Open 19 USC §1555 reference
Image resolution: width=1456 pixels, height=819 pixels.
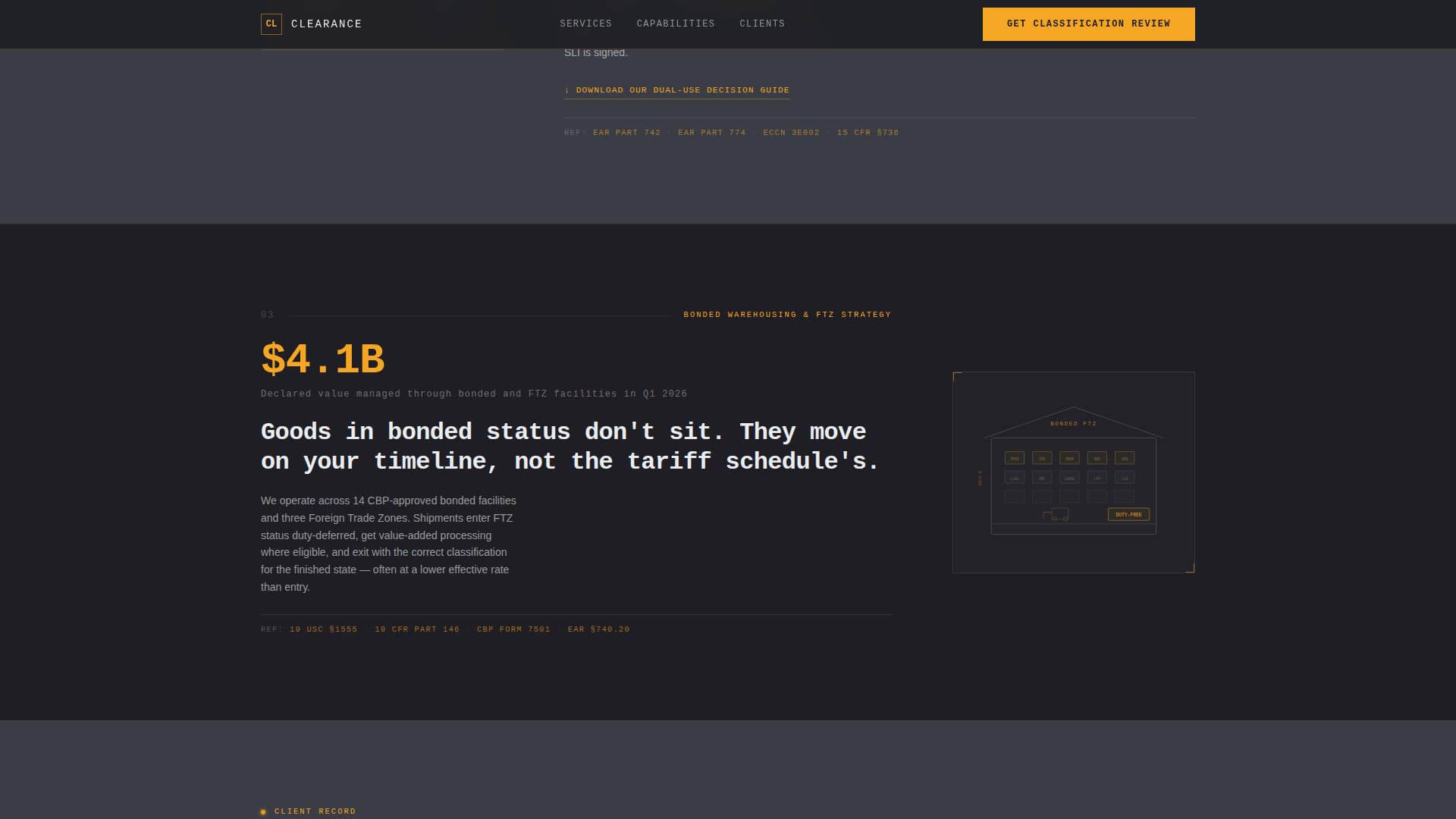point(323,629)
